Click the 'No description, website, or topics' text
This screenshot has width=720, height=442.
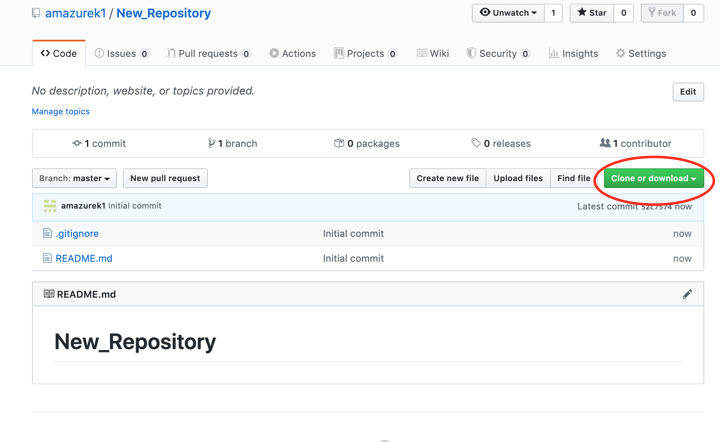click(x=143, y=91)
